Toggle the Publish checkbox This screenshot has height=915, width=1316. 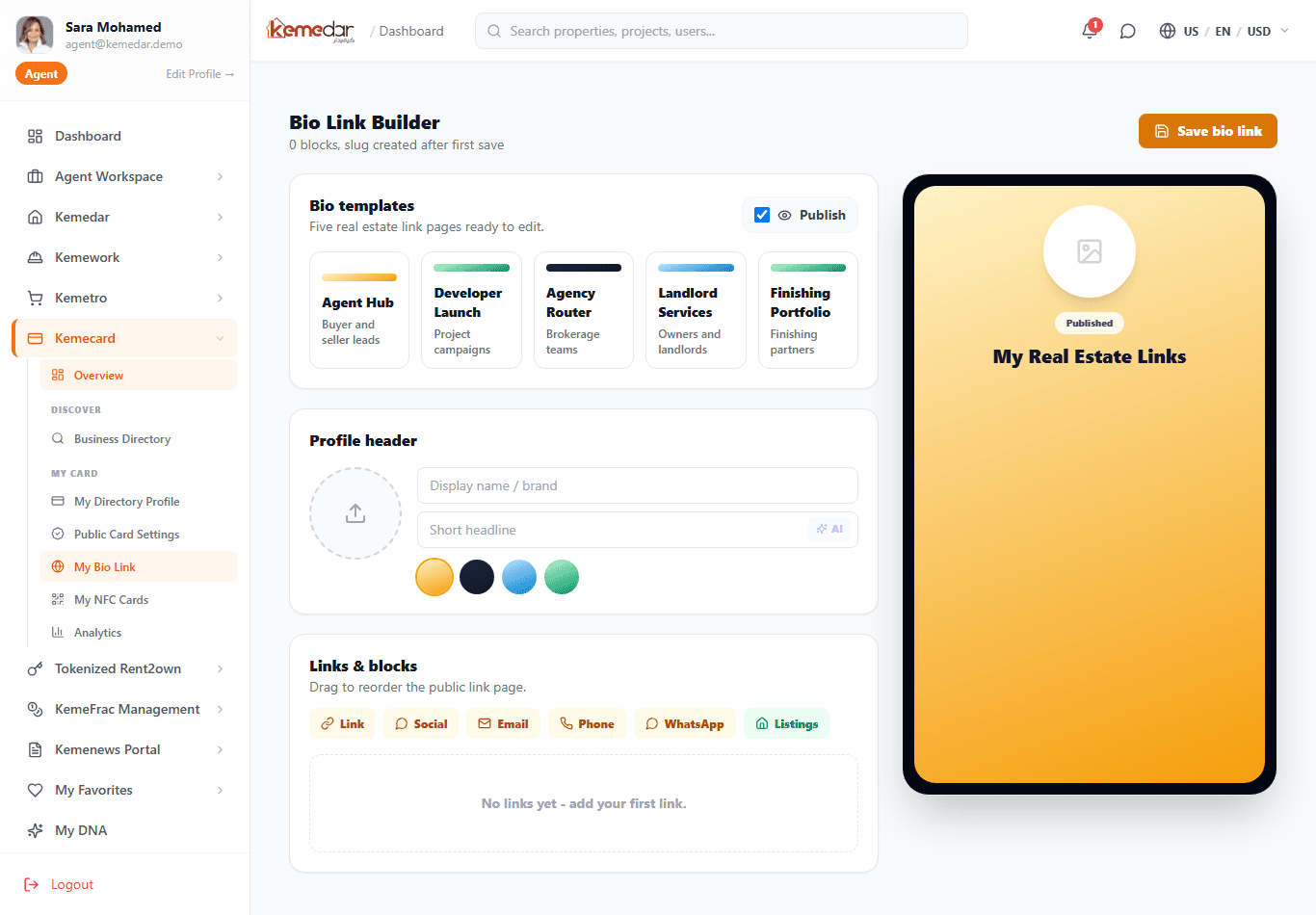(762, 215)
